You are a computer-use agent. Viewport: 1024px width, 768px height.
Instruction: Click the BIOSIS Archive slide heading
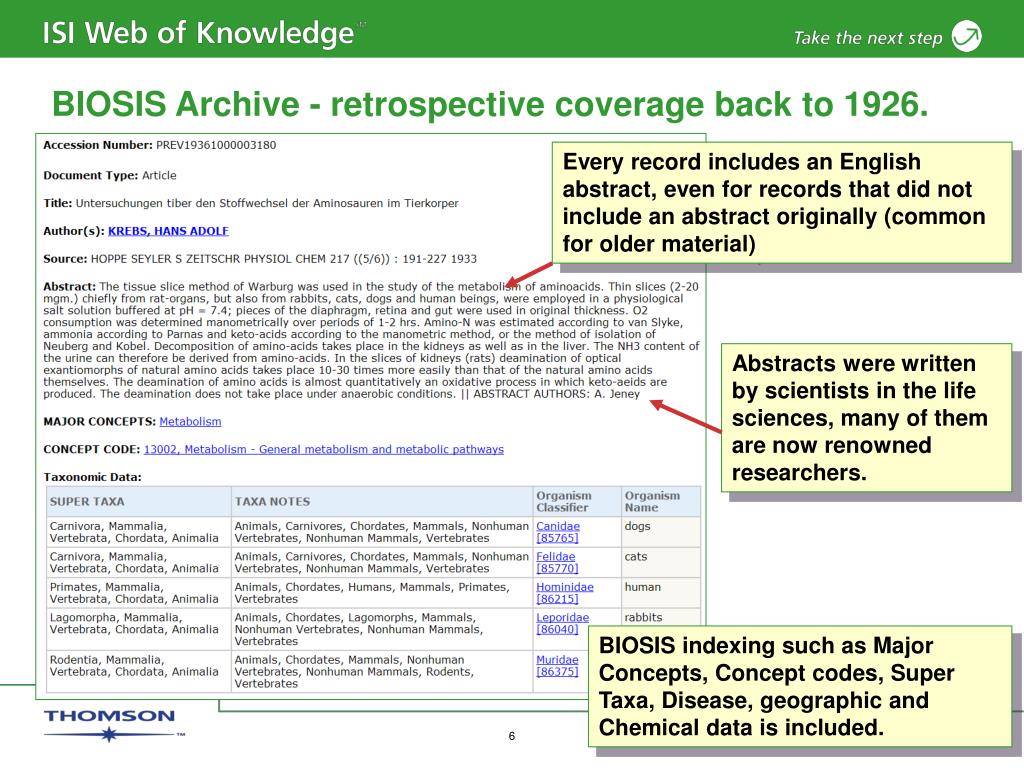coord(490,104)
